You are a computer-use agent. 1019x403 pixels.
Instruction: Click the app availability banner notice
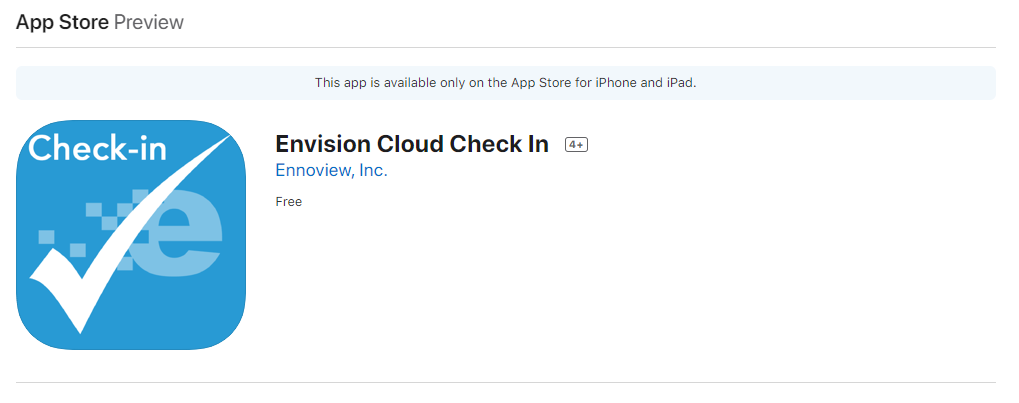click(x=506, y=83)
